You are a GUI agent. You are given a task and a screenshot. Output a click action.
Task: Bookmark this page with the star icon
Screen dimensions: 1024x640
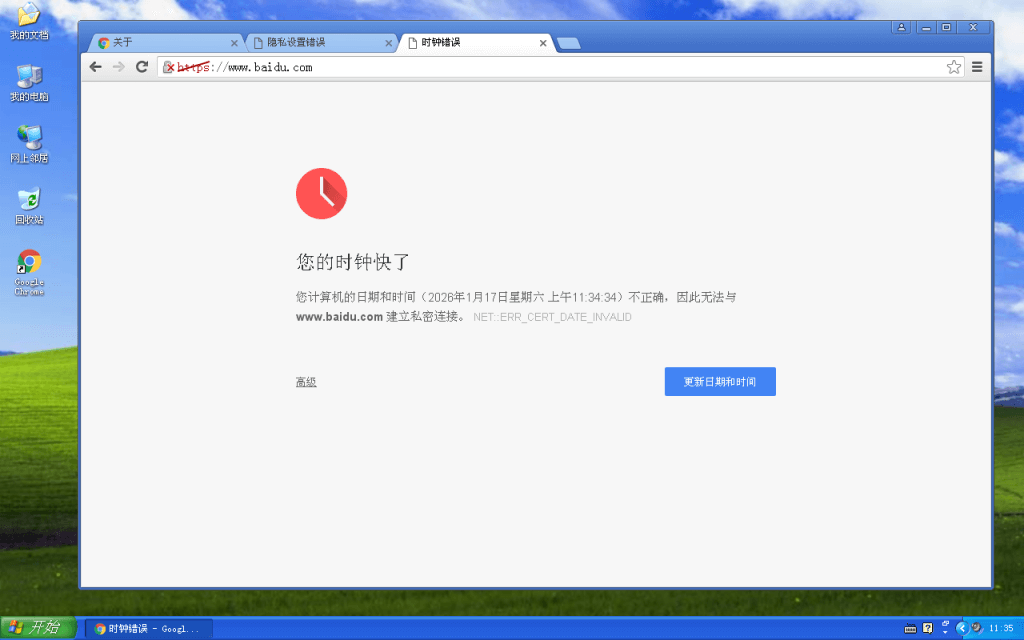(x=953, y=67)
